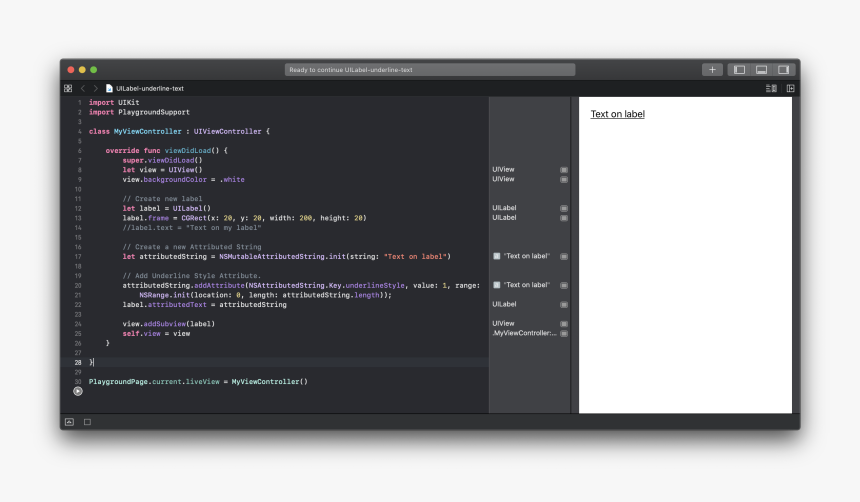Click "NSRange.init" on line 21
The height and width of the screenshot is (502, 860).
(x=165, y=295)
